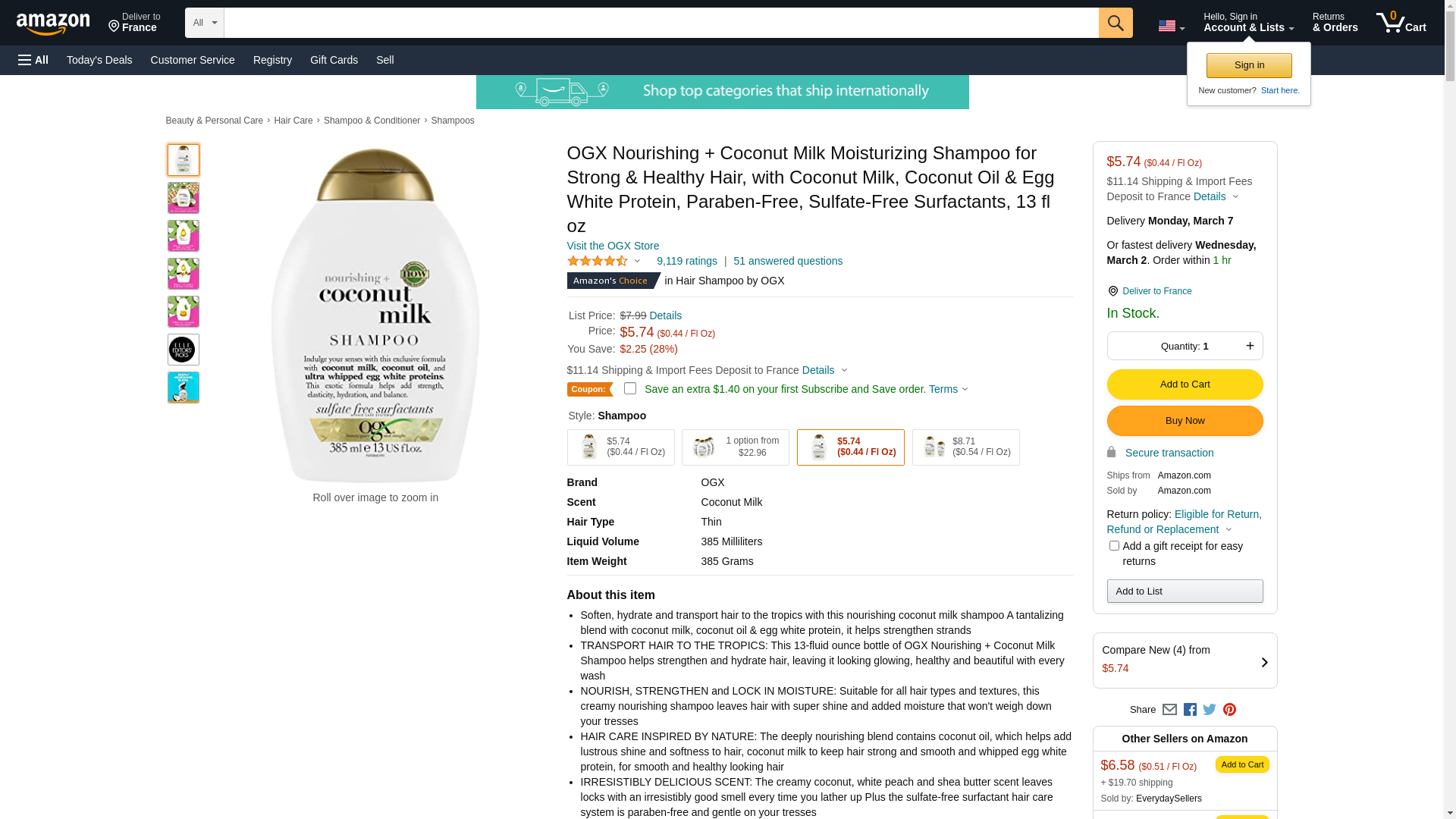Visit the OGX Store link
Screen dimensions: 1456x819
pyautogui.click(x=613, y=246)
